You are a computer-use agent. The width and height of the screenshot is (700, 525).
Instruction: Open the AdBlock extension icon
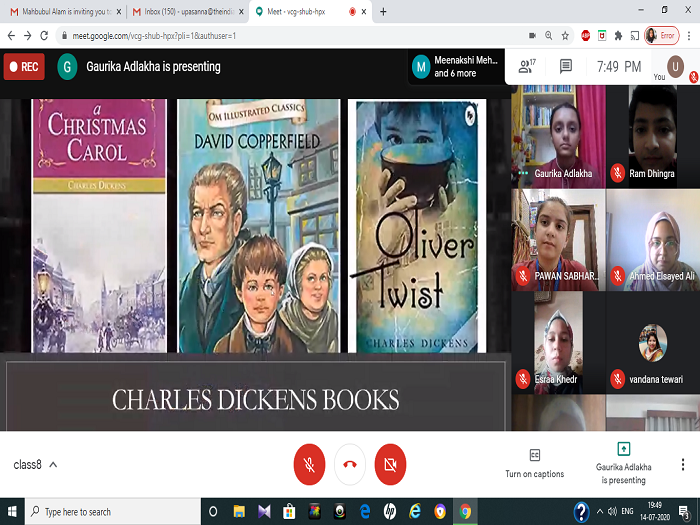(586, 36)
